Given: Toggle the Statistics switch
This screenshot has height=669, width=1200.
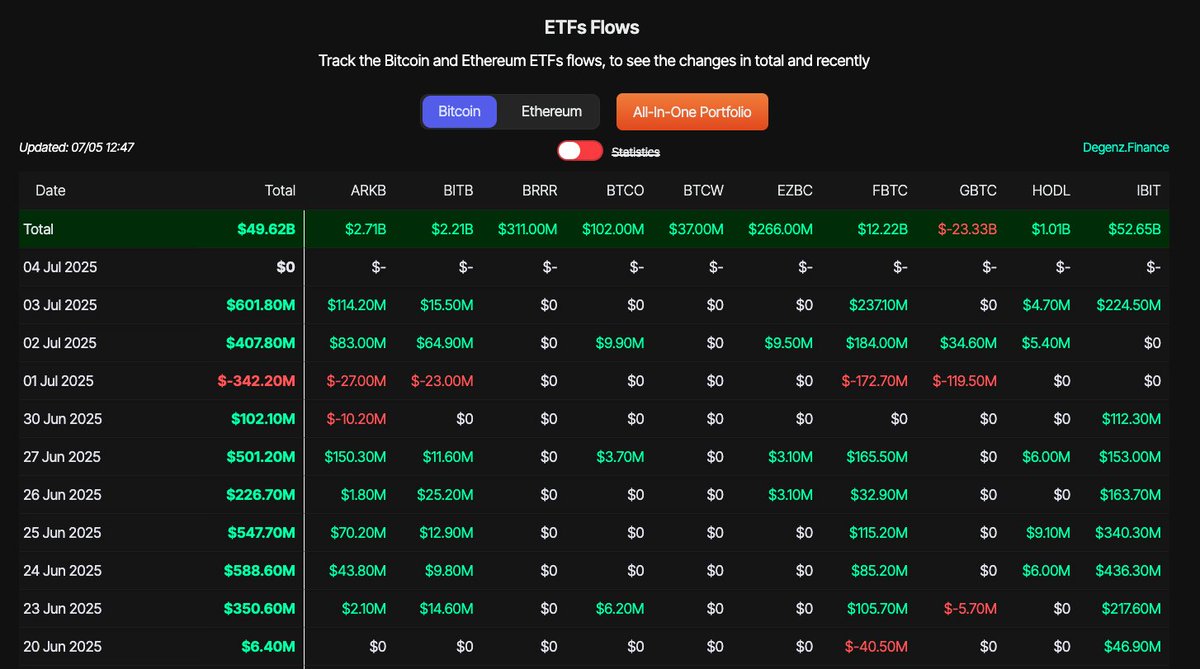Looking at the screenshot, I should 580,151.
